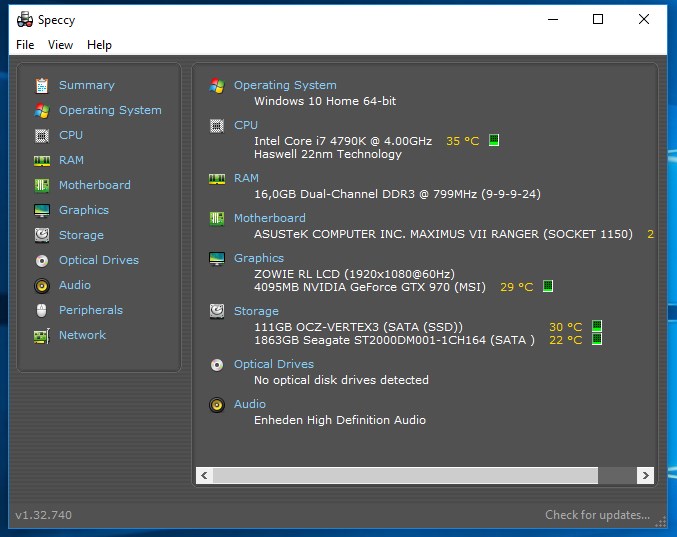The width and height of the screenshot is (677, 537).
Task: Click the green CPU temperature indicator
Action: [493, 141]
